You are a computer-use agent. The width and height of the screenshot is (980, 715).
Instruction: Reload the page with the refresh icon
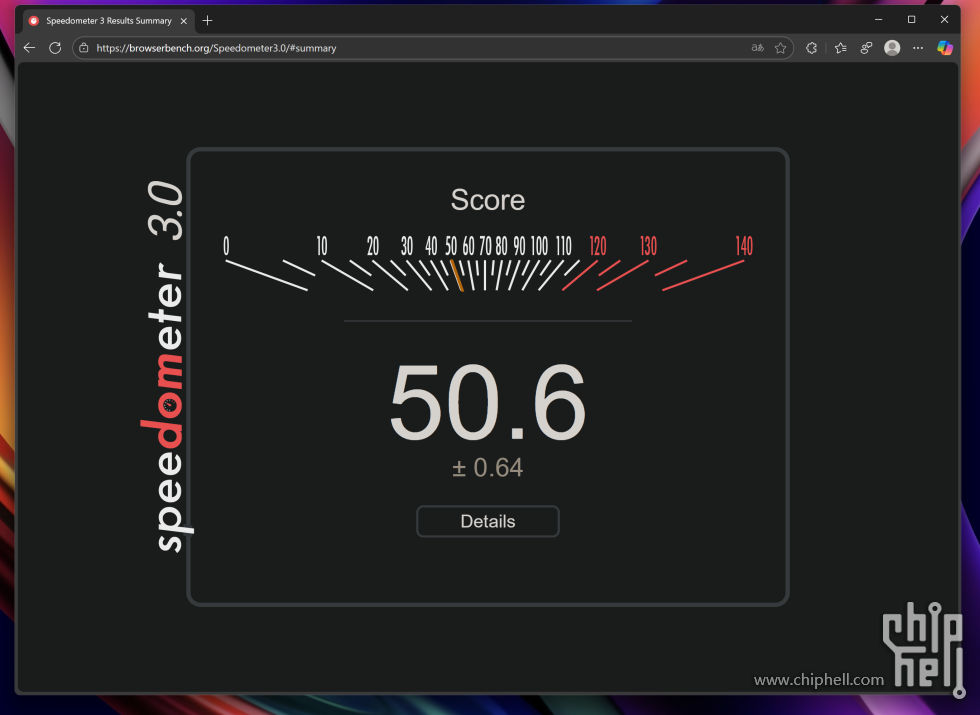pos(55,48)
